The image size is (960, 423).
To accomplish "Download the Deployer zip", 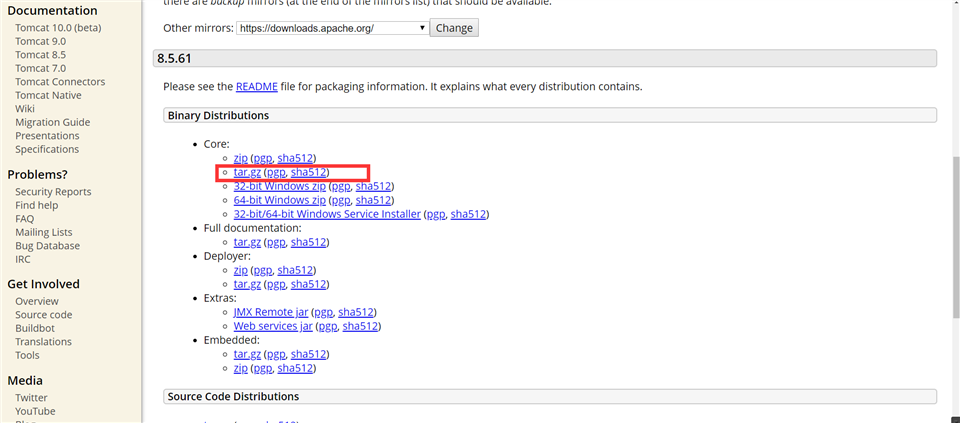I will point(241,270).
